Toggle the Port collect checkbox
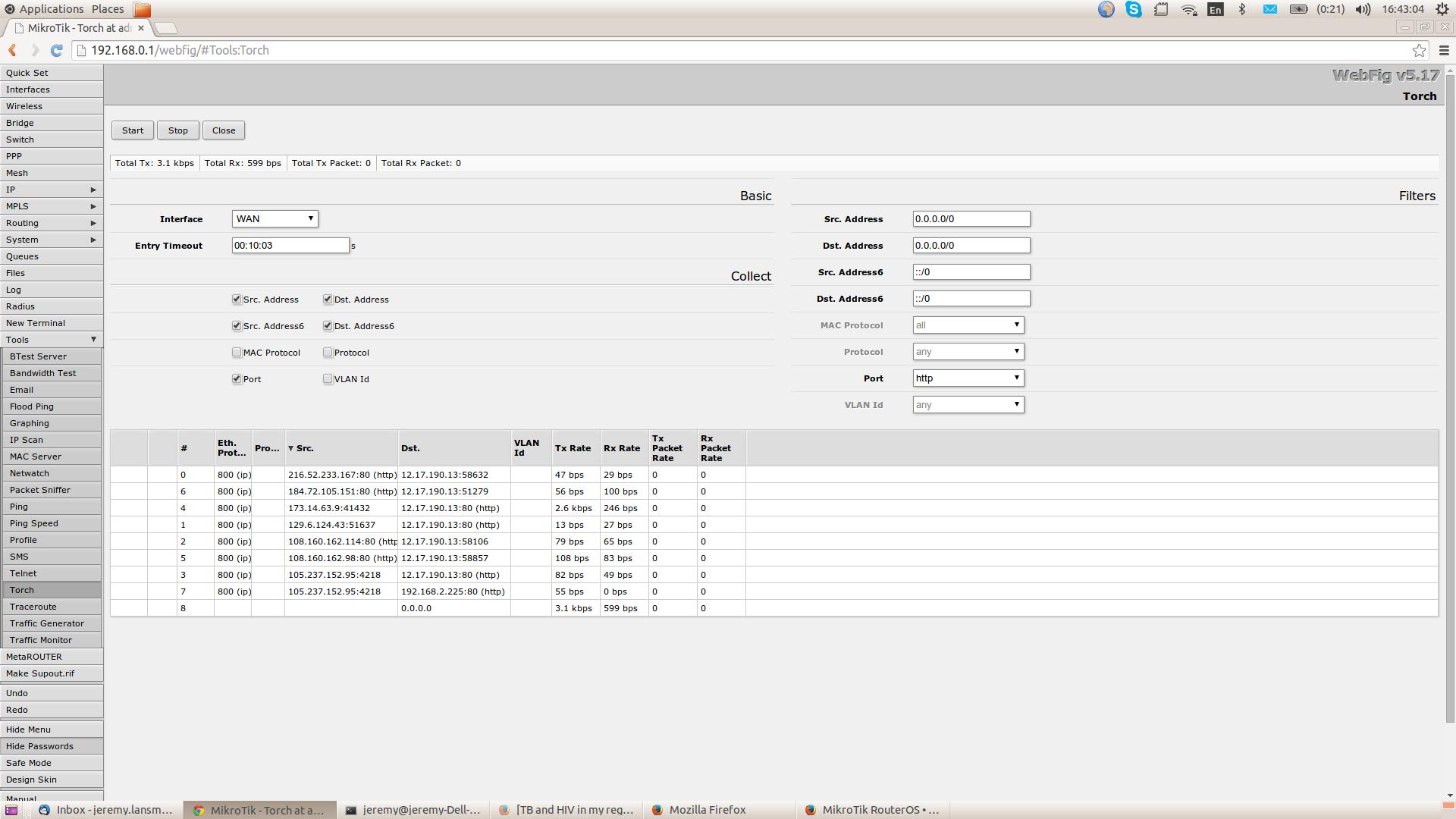This screenshot has height=819, width=1456. pyautogui.click(x=237, y=379)
